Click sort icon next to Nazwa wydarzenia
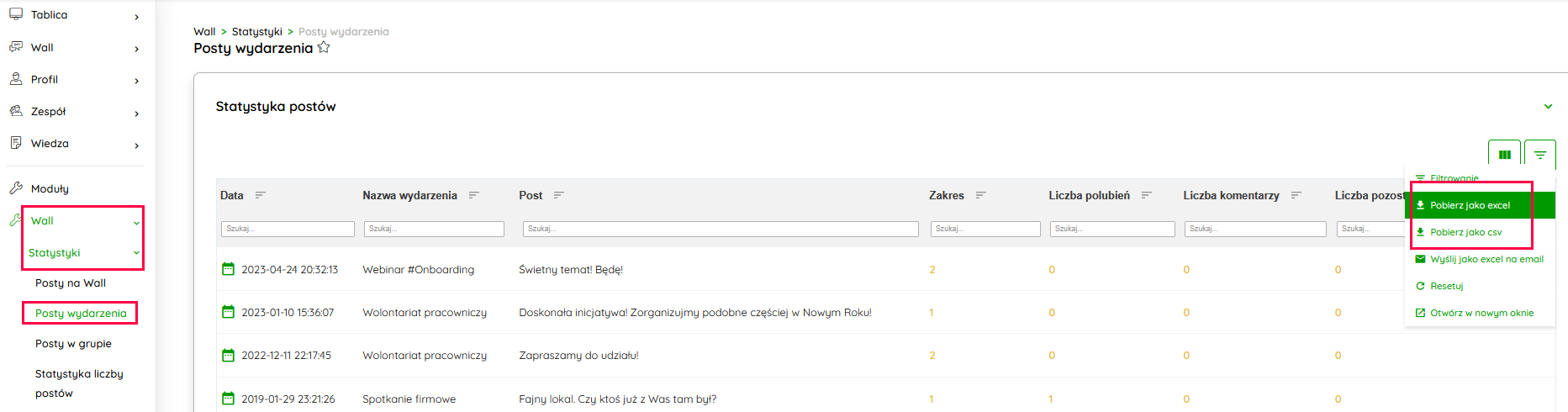 click(474, 195)
